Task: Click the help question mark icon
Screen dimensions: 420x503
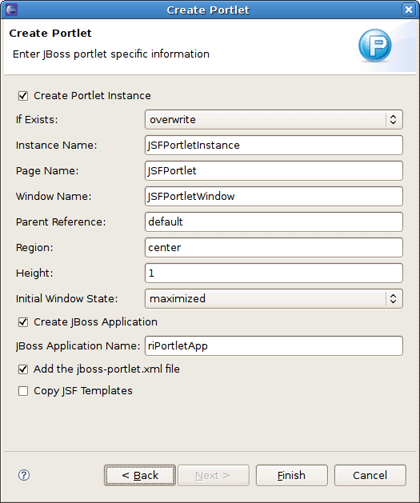Action: tap(24, 475)
